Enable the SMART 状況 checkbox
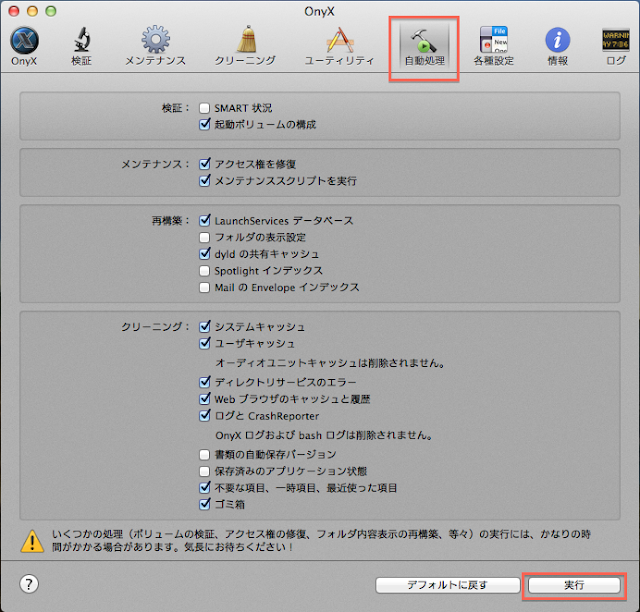The height and width of the screenshot is (612, 640). [204, 108]
